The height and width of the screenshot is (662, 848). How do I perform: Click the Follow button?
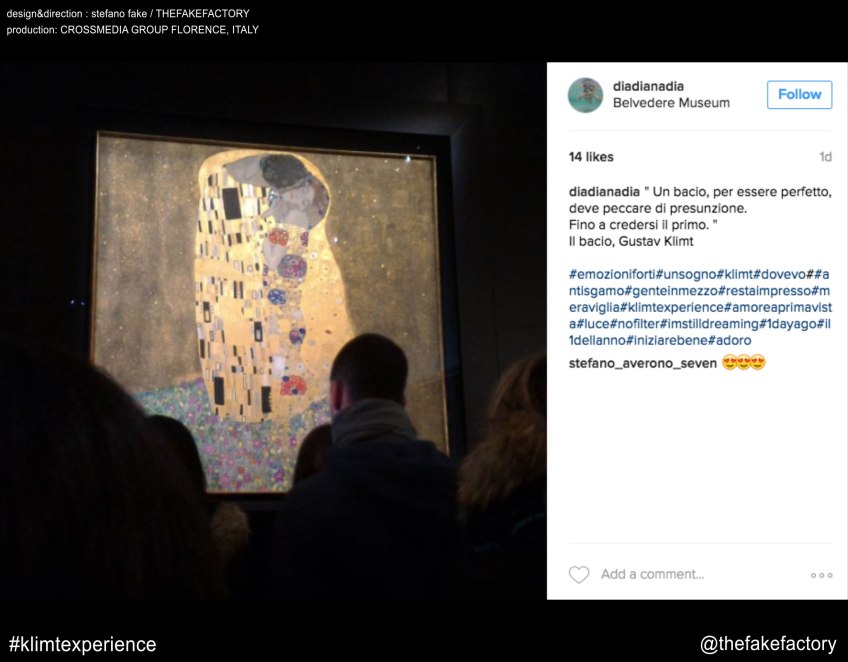[799, 95]
